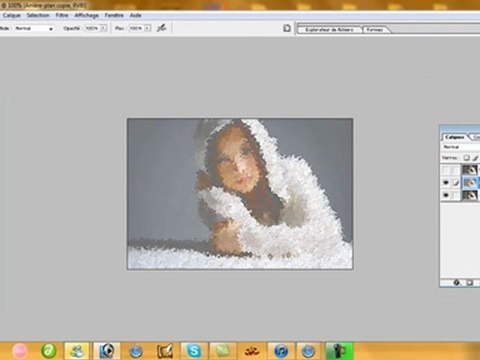The height and width of the screenshot is (360, 480).
Task: Click the pink round dock icon
Action: tap(20, 351)
